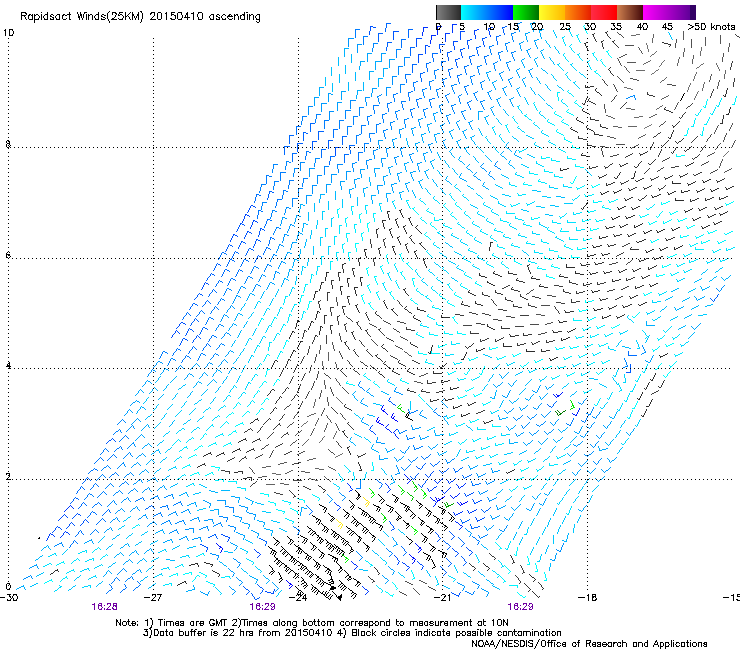Screen dimensions: 740x650
Task: Click the '35' label under the color bar
Action: [x=616, y=27]
